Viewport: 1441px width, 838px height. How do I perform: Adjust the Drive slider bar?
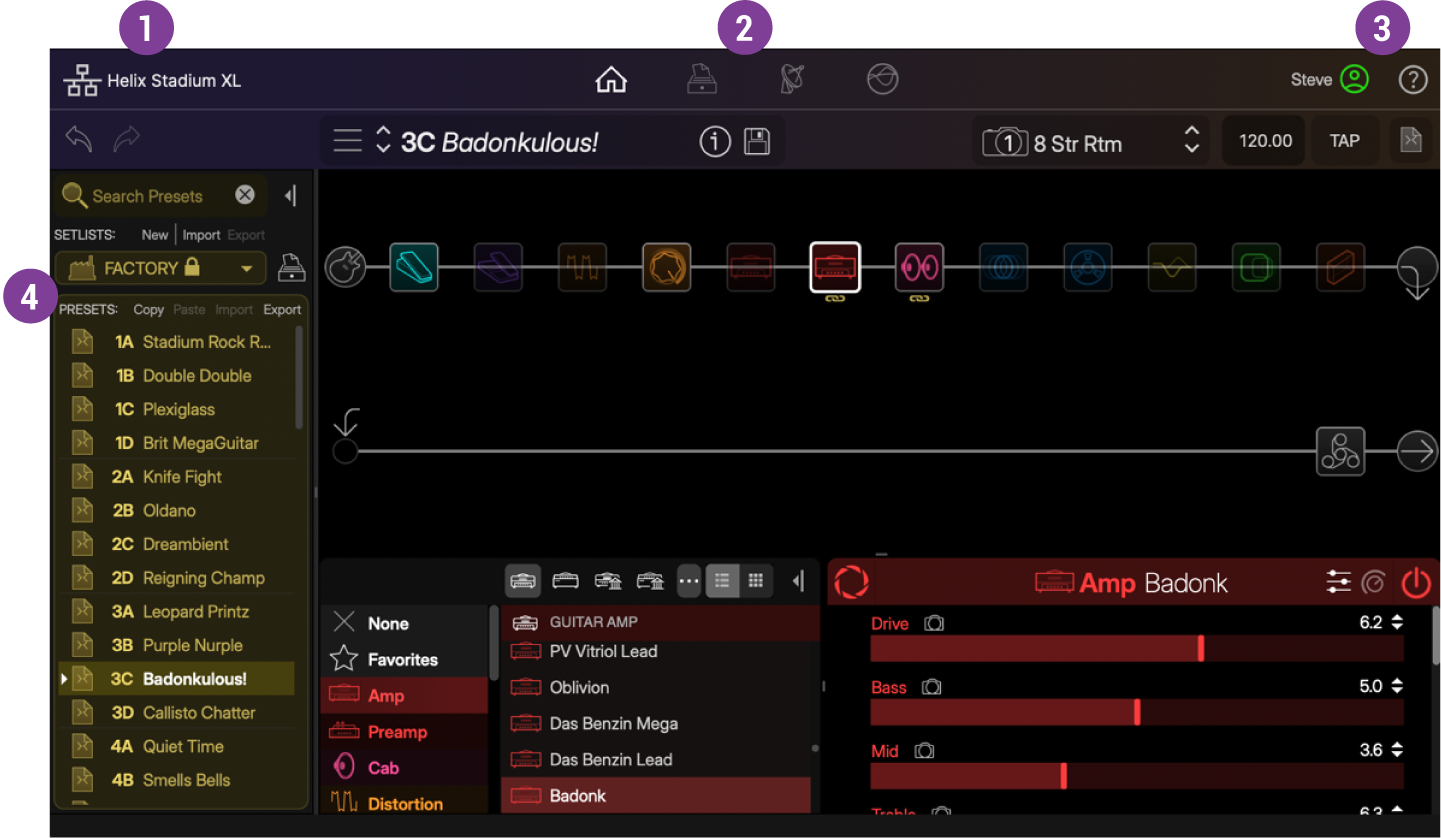point(1136,649)
